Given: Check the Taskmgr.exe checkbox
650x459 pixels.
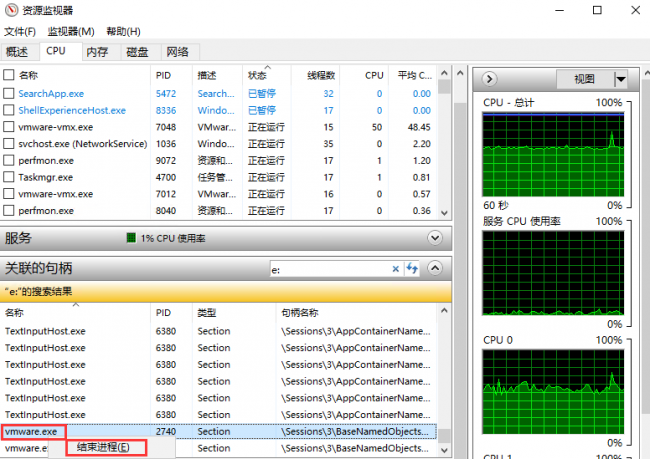Looking at the screenshot, I should (9, 177).
